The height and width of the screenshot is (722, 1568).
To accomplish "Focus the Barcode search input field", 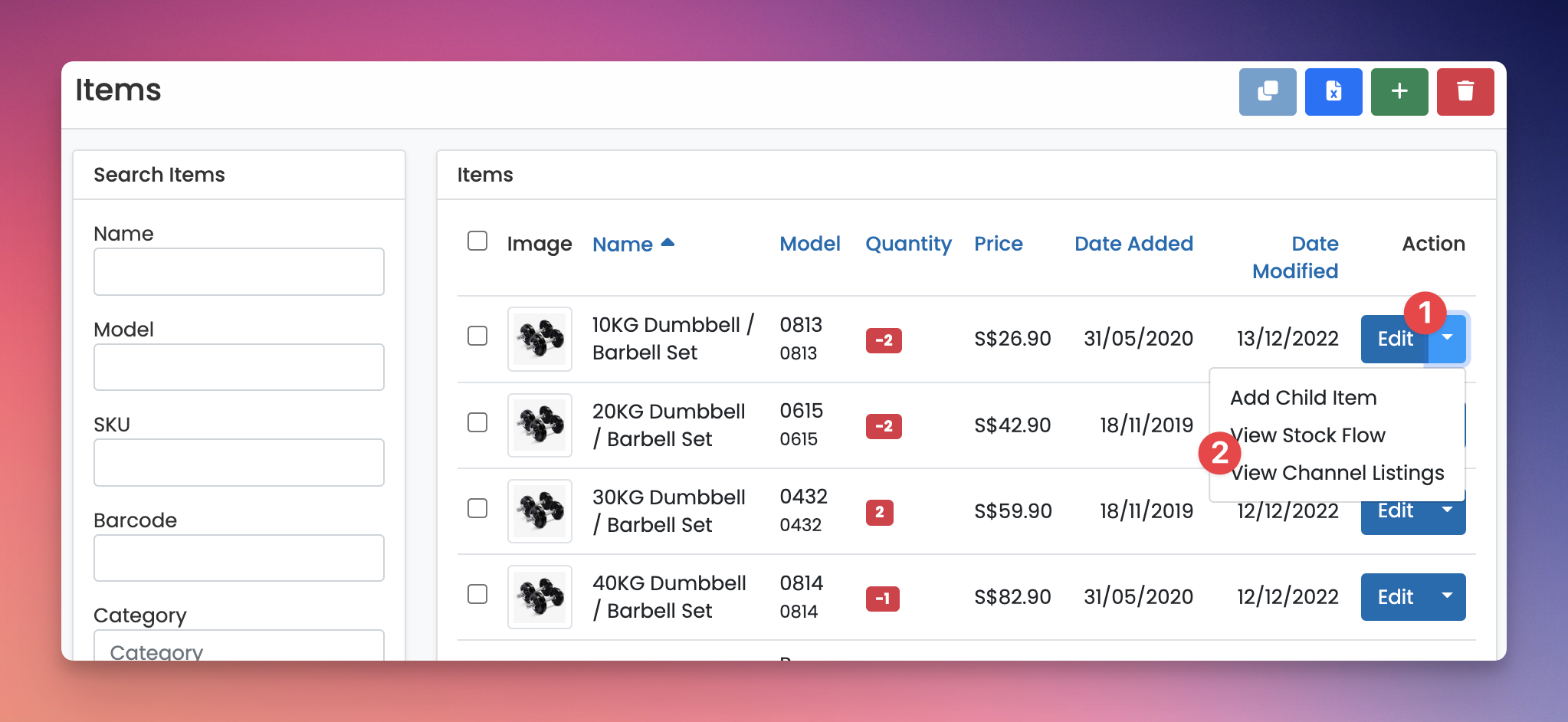I will [x=239, y=558].
